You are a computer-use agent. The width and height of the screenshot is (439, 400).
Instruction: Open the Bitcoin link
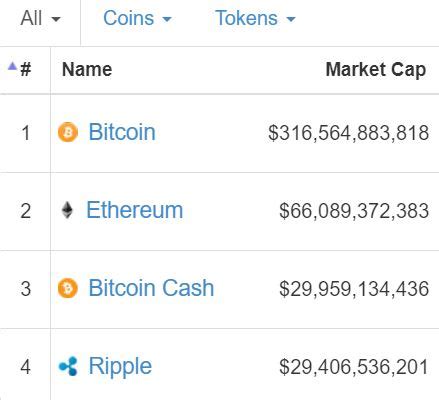tap(122, 132)
